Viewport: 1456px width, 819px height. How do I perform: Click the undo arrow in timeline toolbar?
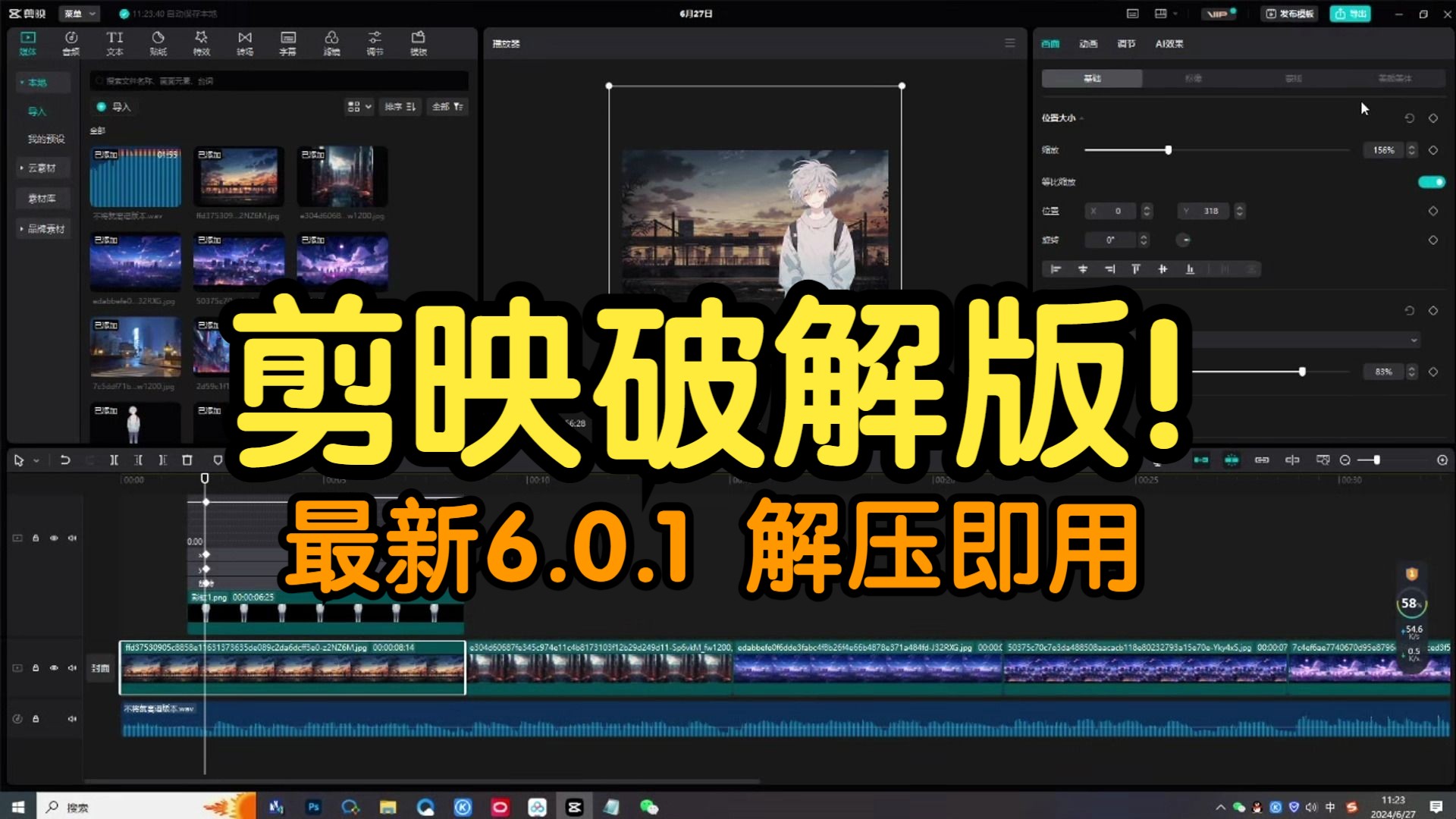click(x=65, y=460)
